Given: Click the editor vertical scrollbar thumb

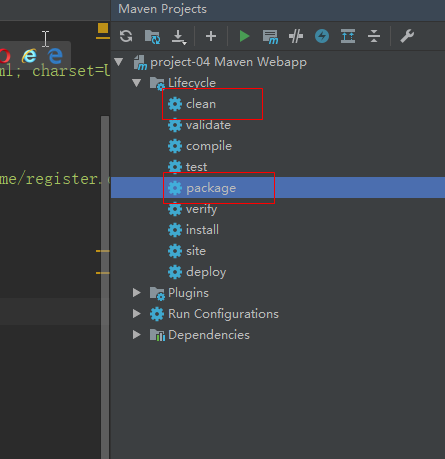Looking at the screenshot, I should click(105, 287).
